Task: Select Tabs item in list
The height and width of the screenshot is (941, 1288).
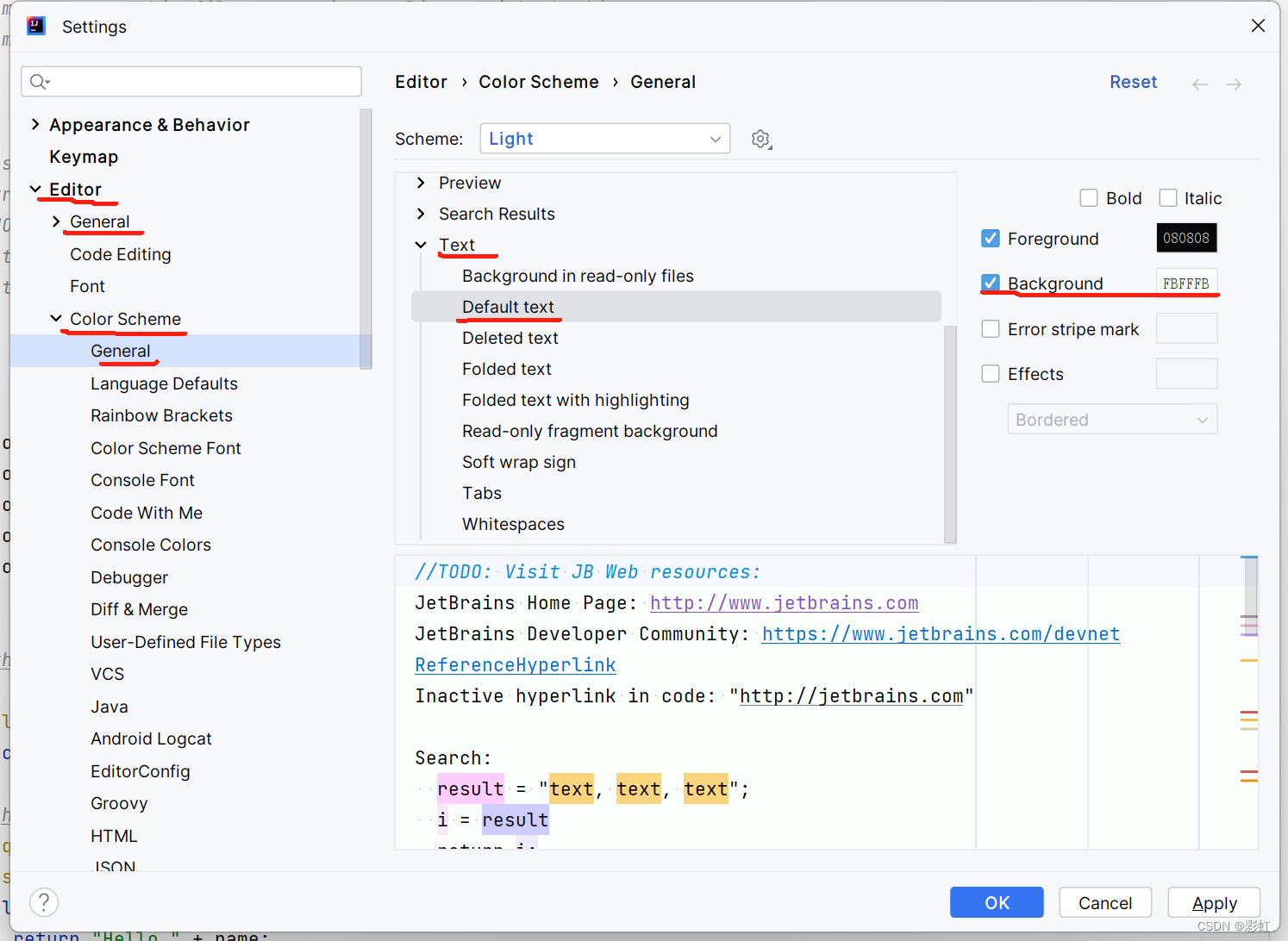Action: click(x=482, y=493)
